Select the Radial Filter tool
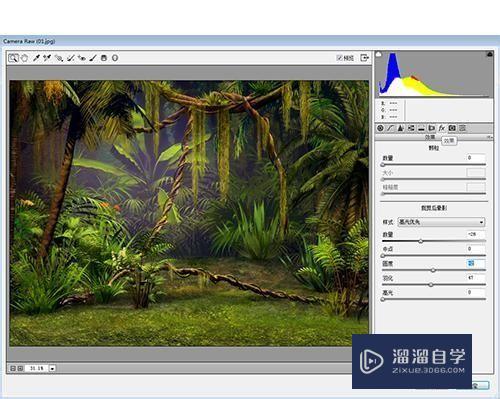Viewport: 500px width, 399px height. tap(115, 58)
